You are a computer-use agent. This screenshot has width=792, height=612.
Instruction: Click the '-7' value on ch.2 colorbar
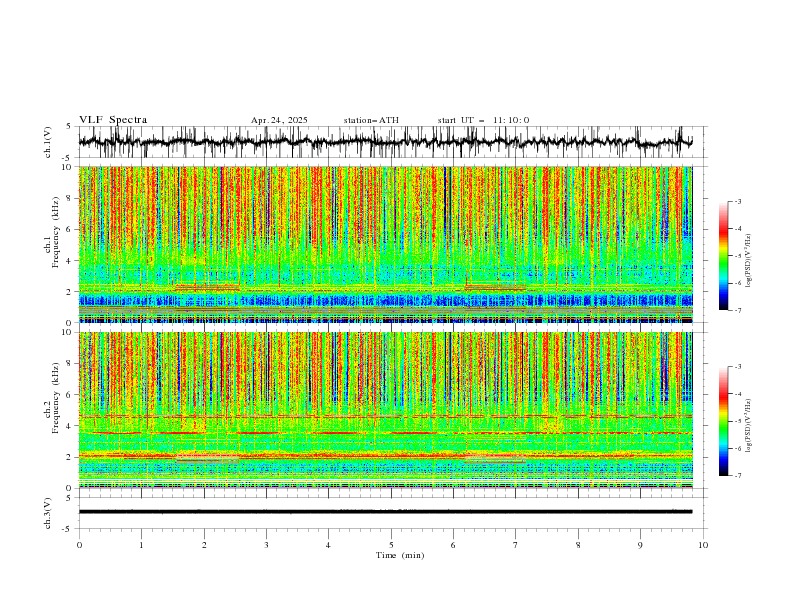point(738,476)
